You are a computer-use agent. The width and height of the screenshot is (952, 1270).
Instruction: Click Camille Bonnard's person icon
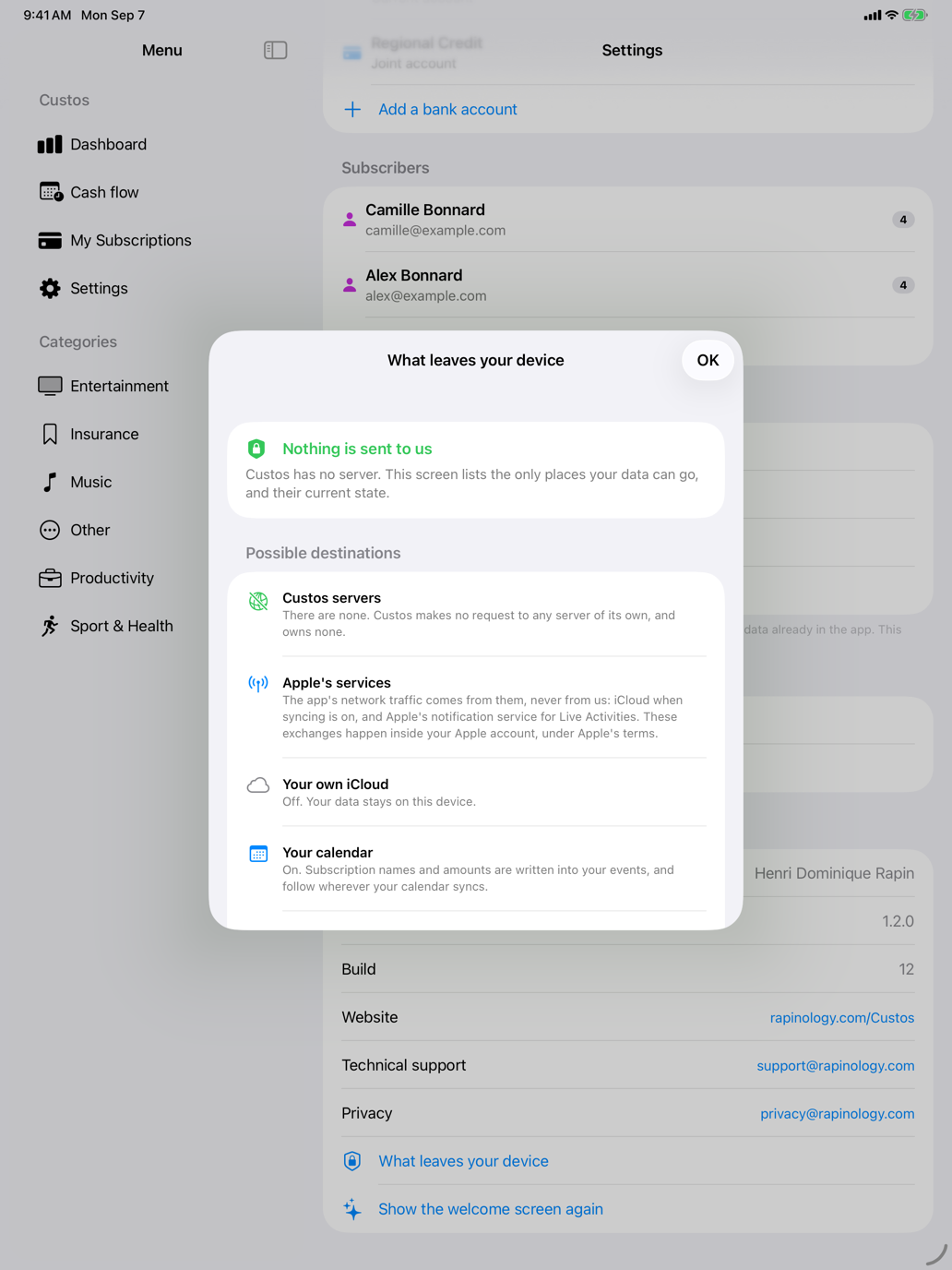pos(350,220)
